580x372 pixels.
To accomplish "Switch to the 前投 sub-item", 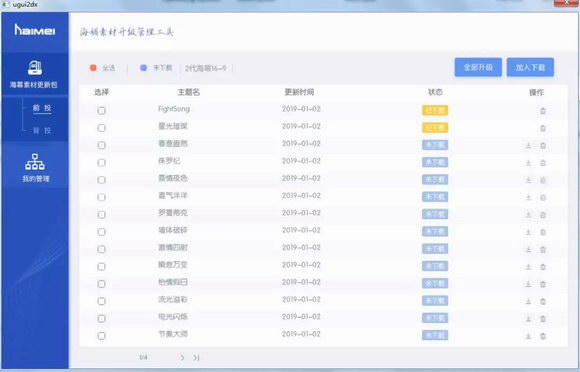I will pos(42,108).
